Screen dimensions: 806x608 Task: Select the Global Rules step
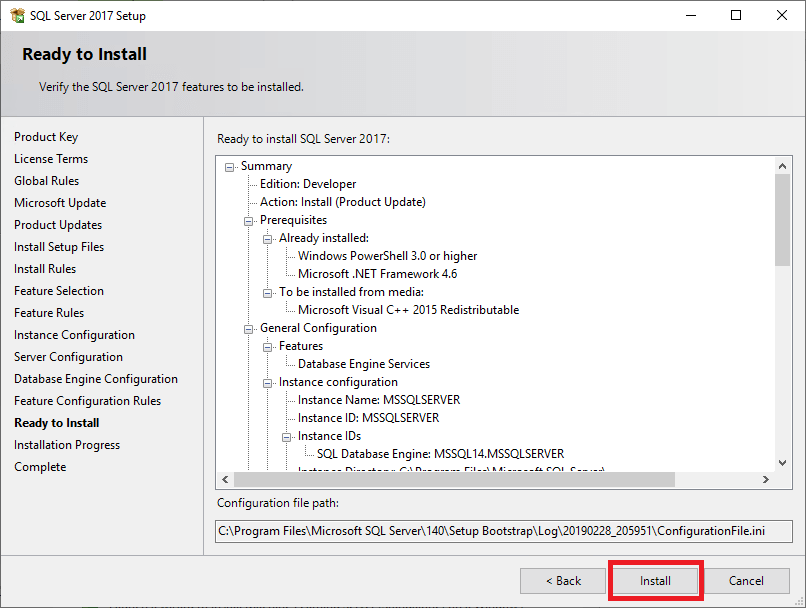pos(47,181)
